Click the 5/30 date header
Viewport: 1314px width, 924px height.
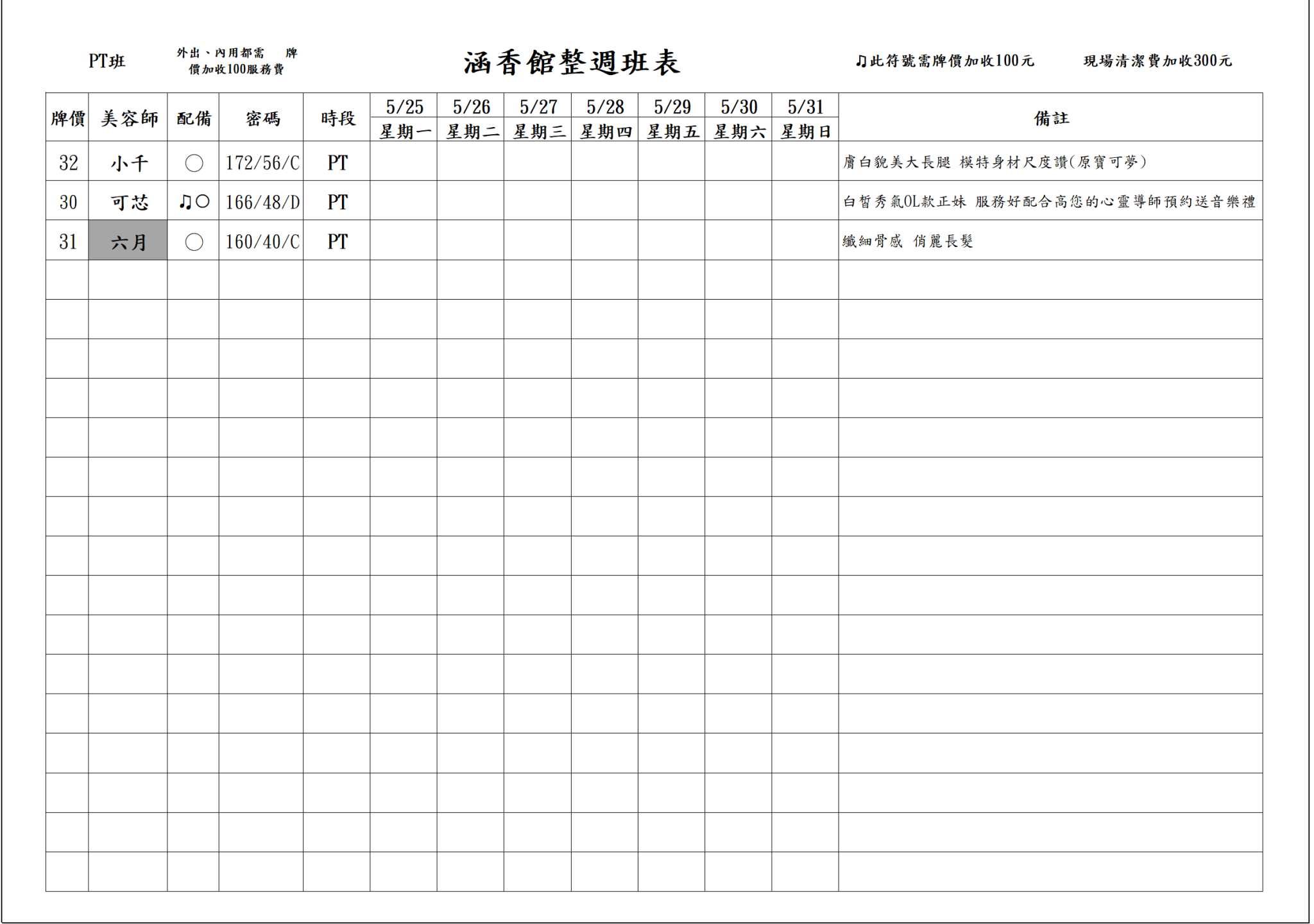pos(738,106)
